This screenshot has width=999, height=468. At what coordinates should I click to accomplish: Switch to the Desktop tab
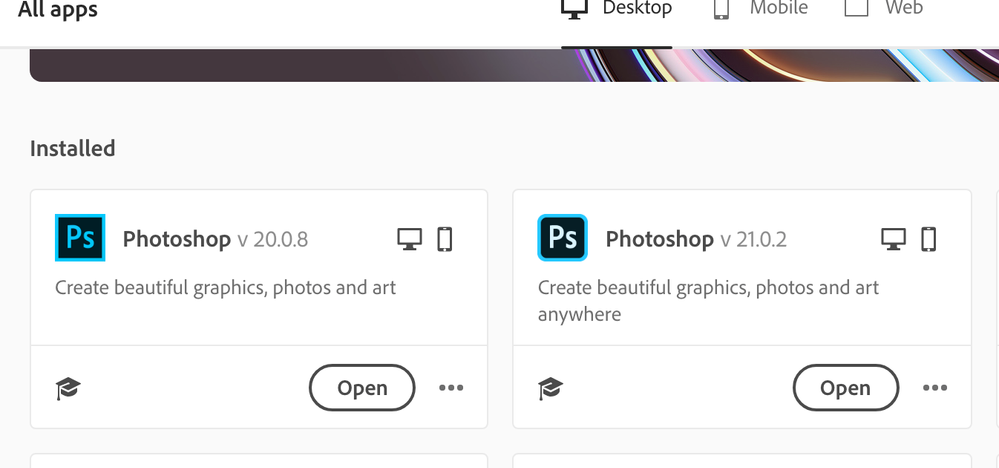pos(616,9)
